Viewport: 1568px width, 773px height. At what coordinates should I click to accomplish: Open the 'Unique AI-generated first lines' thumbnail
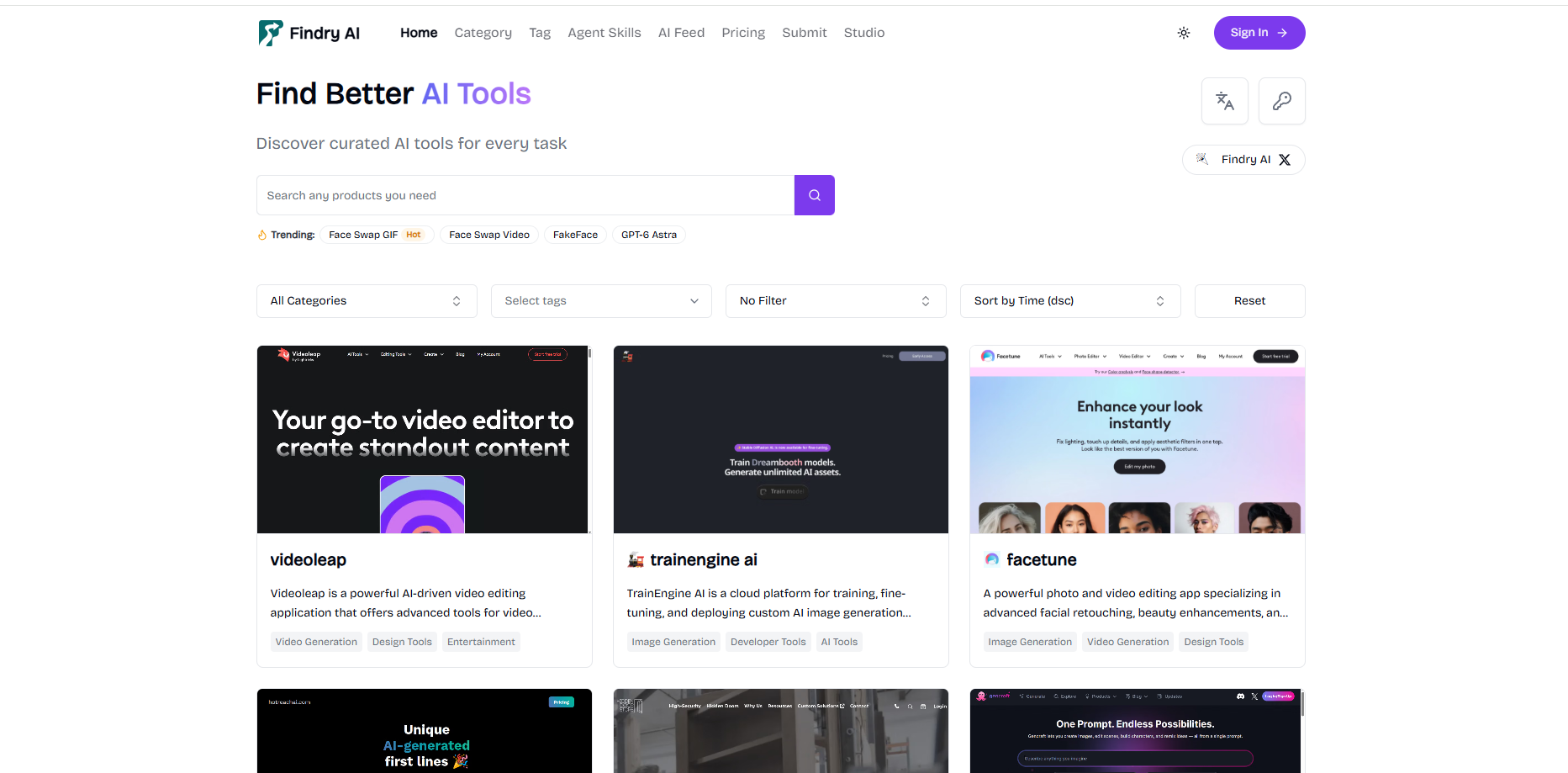coord(425,731)
